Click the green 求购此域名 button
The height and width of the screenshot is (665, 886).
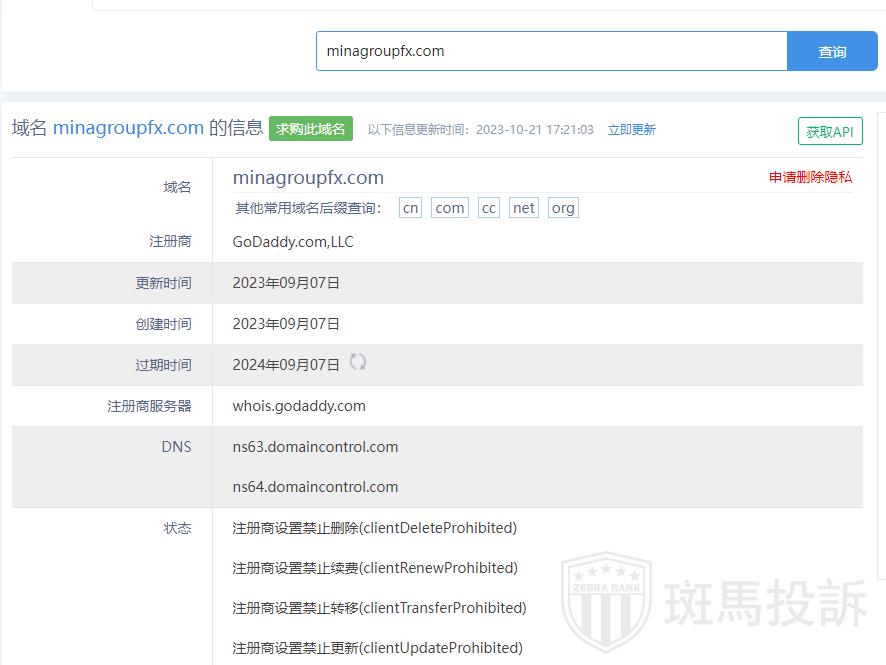tap(311, 128)
